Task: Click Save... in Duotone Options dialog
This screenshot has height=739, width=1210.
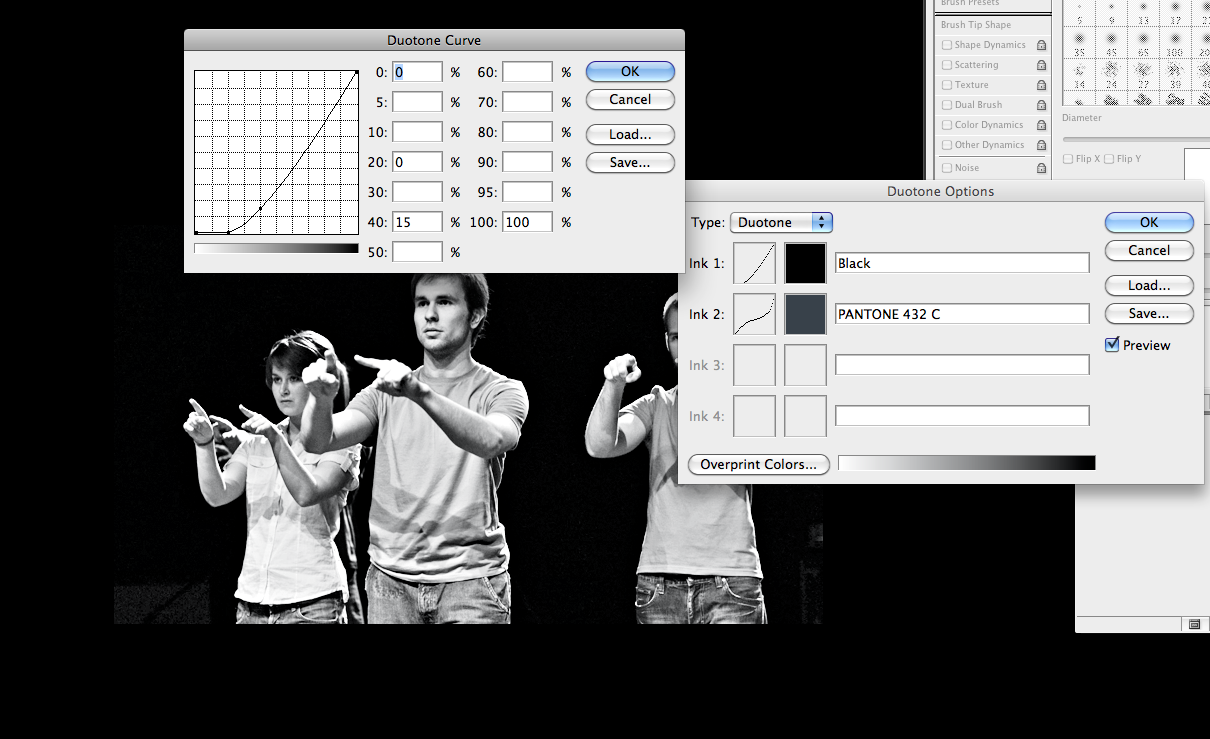Action: point(1149,313)
